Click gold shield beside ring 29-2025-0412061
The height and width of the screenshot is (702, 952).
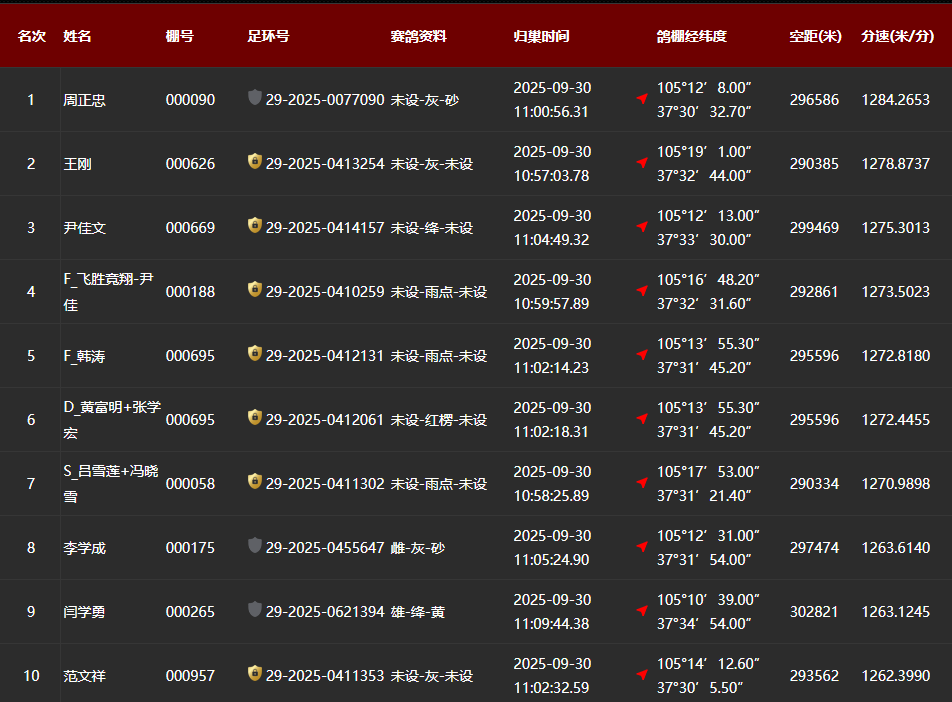[x=255, y=418]
